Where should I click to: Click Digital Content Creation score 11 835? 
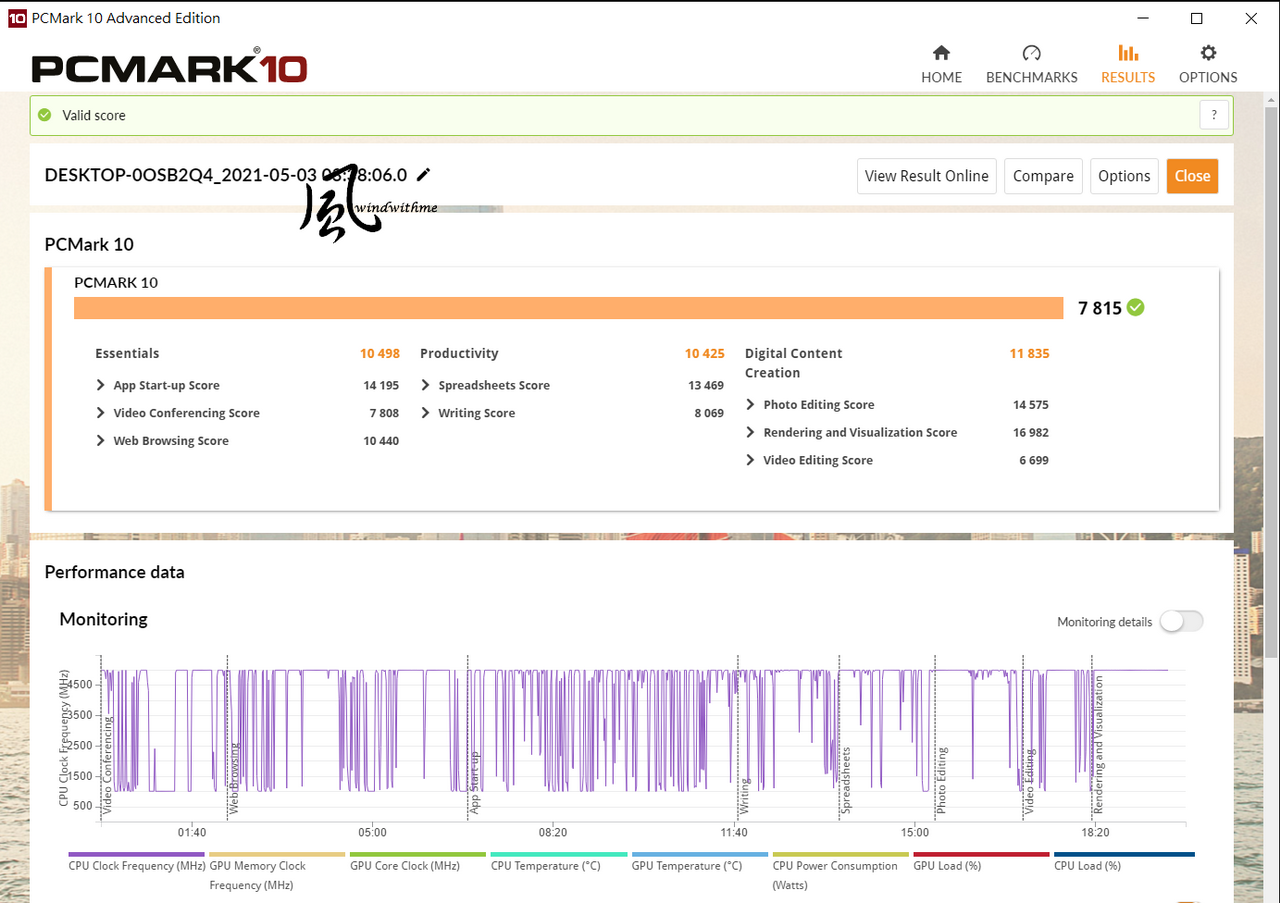click(x=1030, y=353)
